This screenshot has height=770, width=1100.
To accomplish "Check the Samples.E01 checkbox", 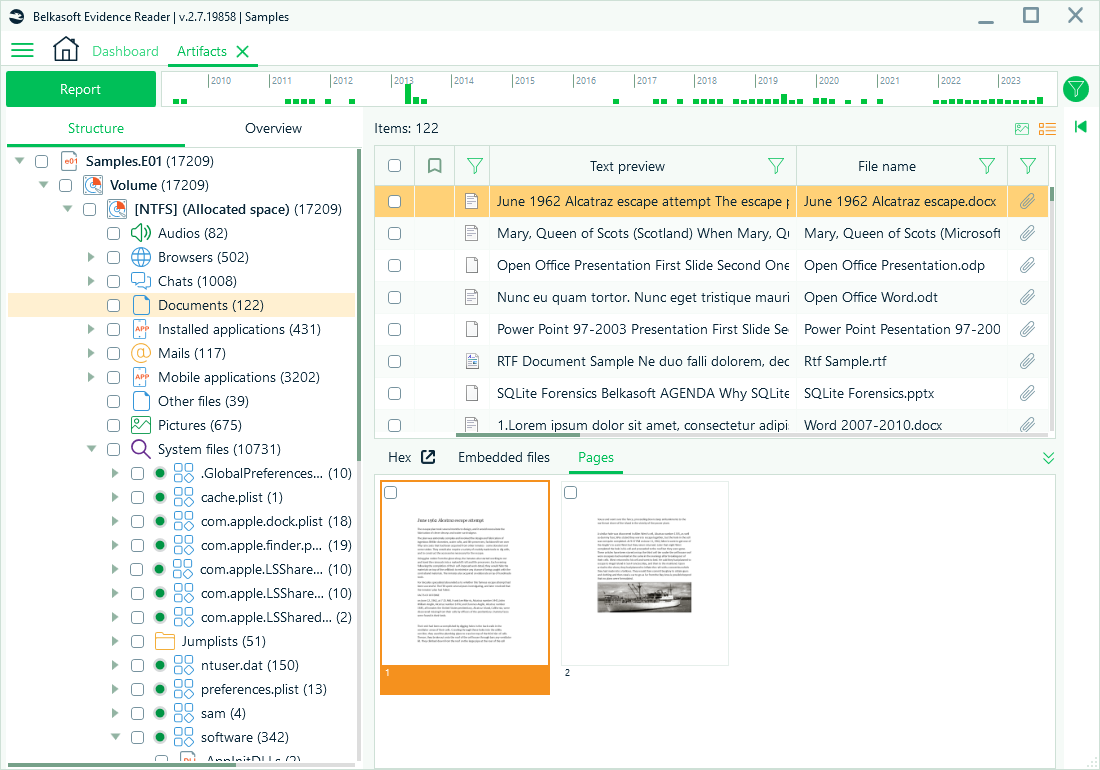I will pos(42,161).
